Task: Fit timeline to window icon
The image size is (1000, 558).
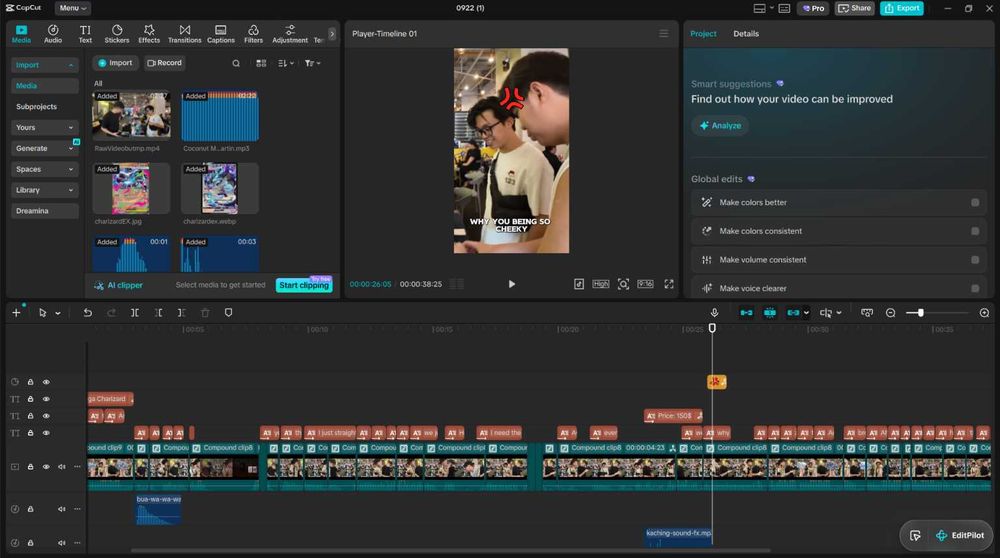Action: pyautogui.click(x=867, y=312)
